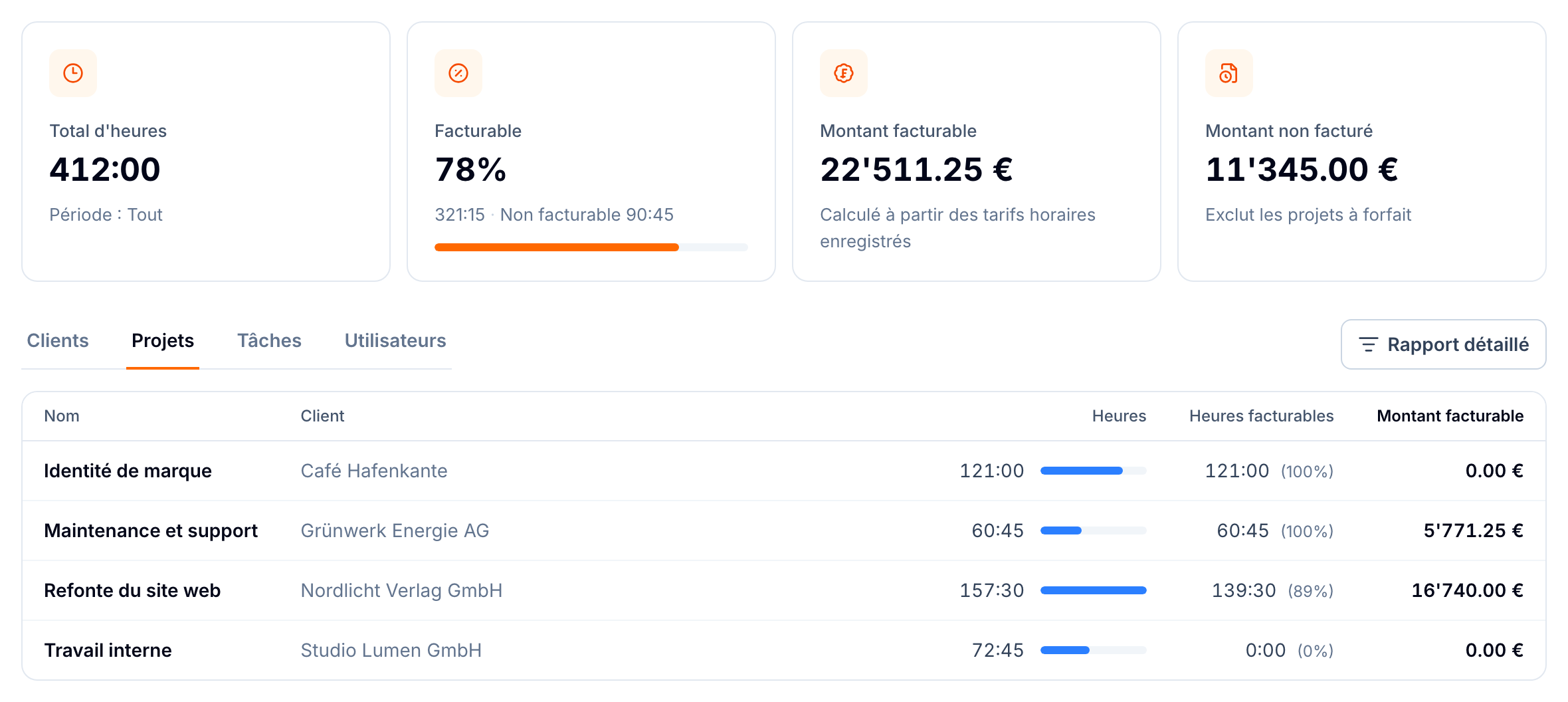Click the 72:45 hours value
The width and height of the screenshot is (1568, 702).
point(997,650)
